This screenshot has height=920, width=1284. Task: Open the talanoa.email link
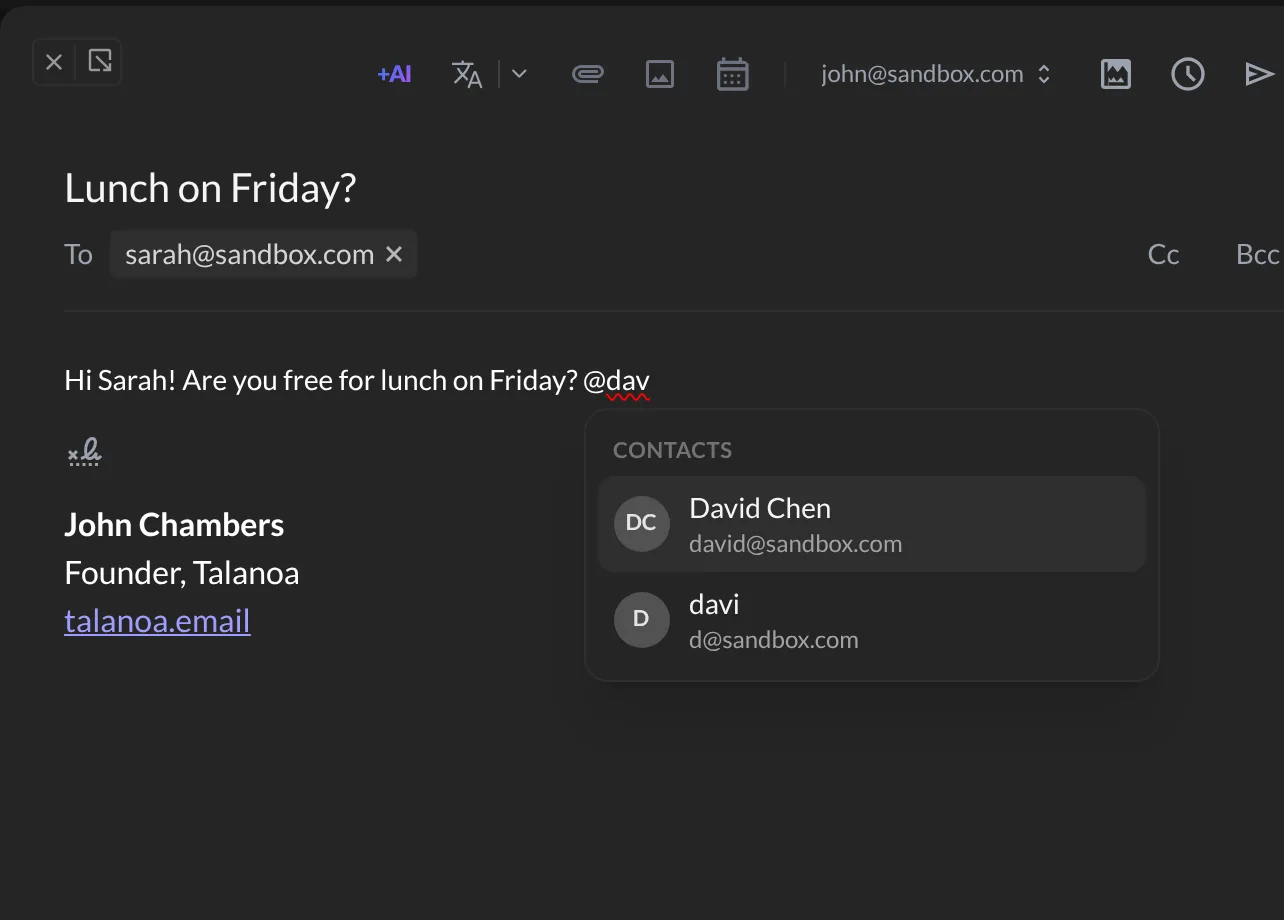pyautogui.click(x=157, y=621)
